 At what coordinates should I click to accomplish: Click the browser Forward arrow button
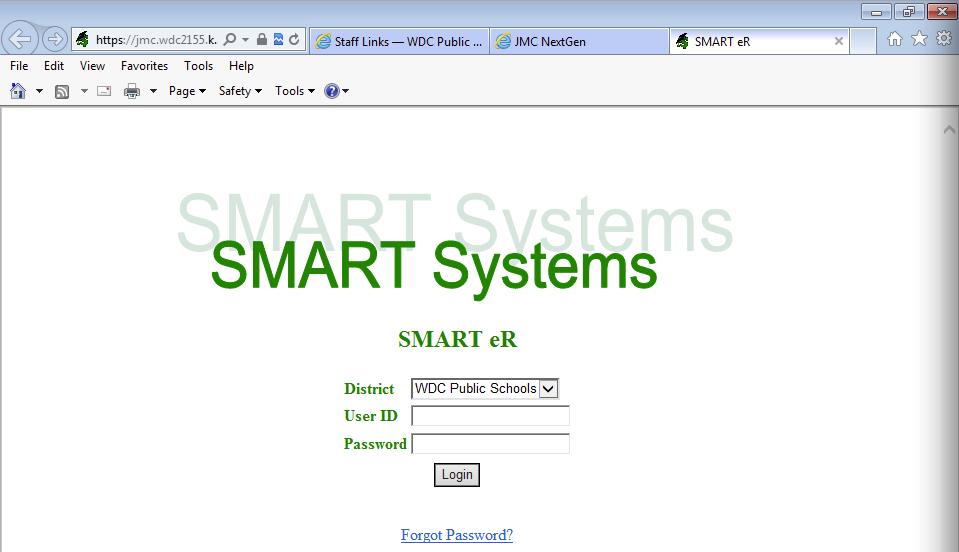pos(54,40)
